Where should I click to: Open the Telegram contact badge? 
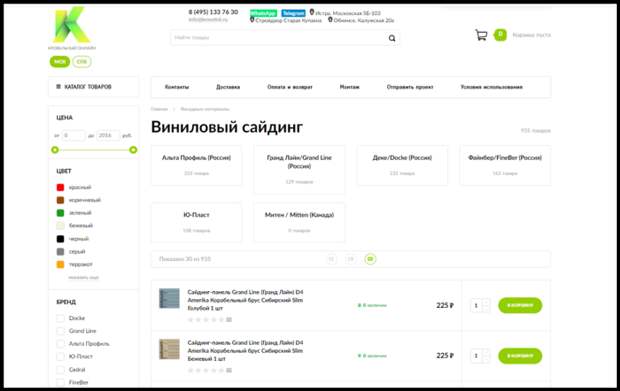pyautogui.click(x=293, y=13)
